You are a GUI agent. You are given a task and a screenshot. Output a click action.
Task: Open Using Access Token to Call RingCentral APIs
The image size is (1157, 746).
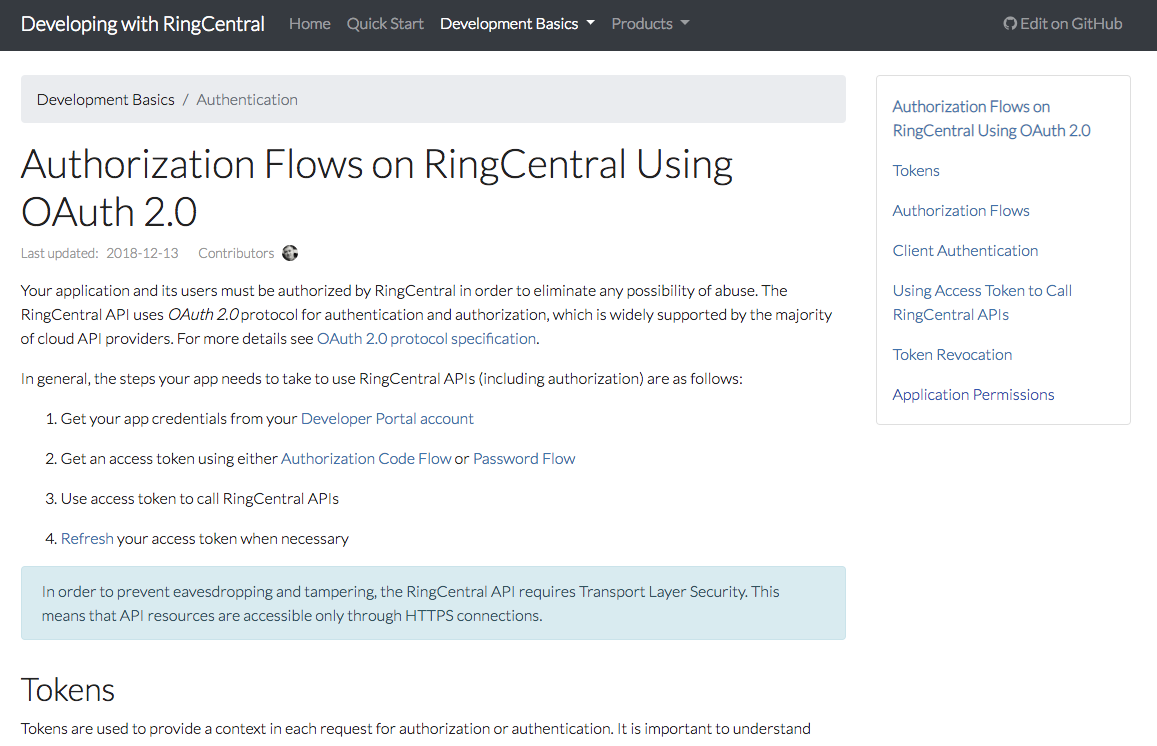click(x=982, y=303)
